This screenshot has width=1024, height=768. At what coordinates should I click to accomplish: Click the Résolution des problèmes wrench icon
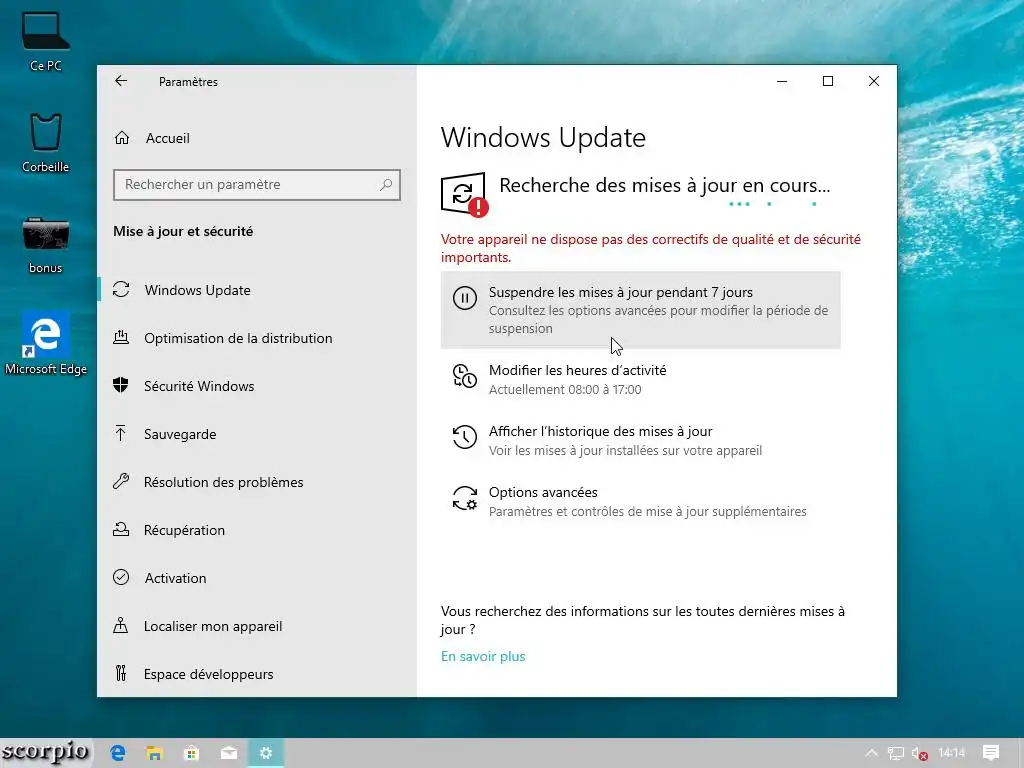click(121, 481)
